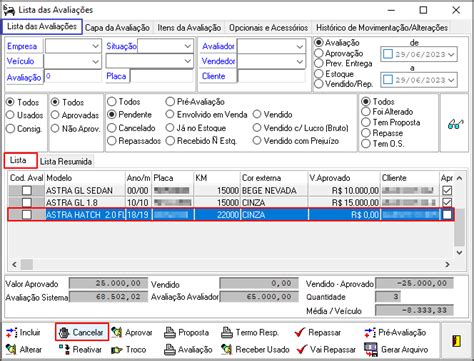Viewport: 474px width, 361px height.
Task: Click the Cancelar hand icon
Action: pos(64,332)
